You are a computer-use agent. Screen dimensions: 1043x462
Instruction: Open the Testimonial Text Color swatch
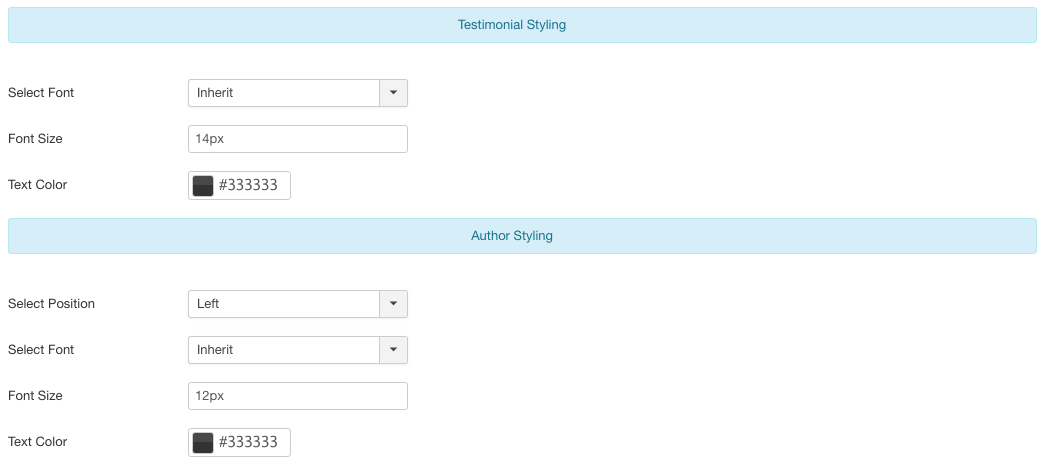[x=203, y=185]
